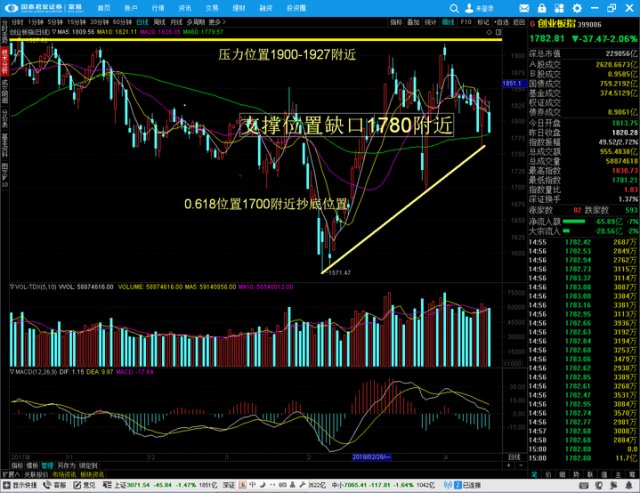Select 模板 tab at bottom left
This screenshot has height=493, width=640.
pyautogui.click(x=32, y=466)
